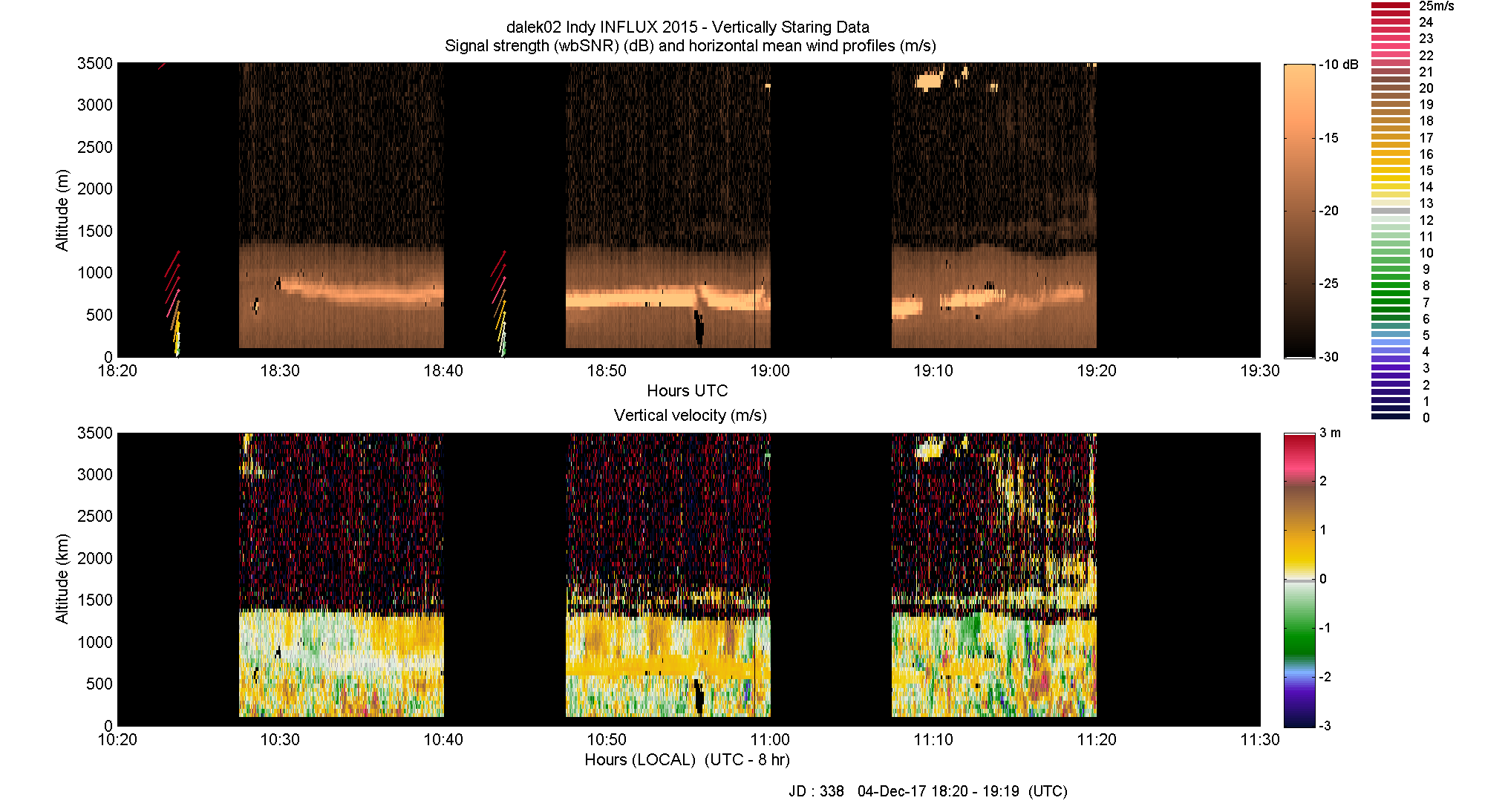This screenshot has height=812, width=1508.
Task: Click the 'Vertical velocity (m/s)' plot title
Action: click(690, 415)
